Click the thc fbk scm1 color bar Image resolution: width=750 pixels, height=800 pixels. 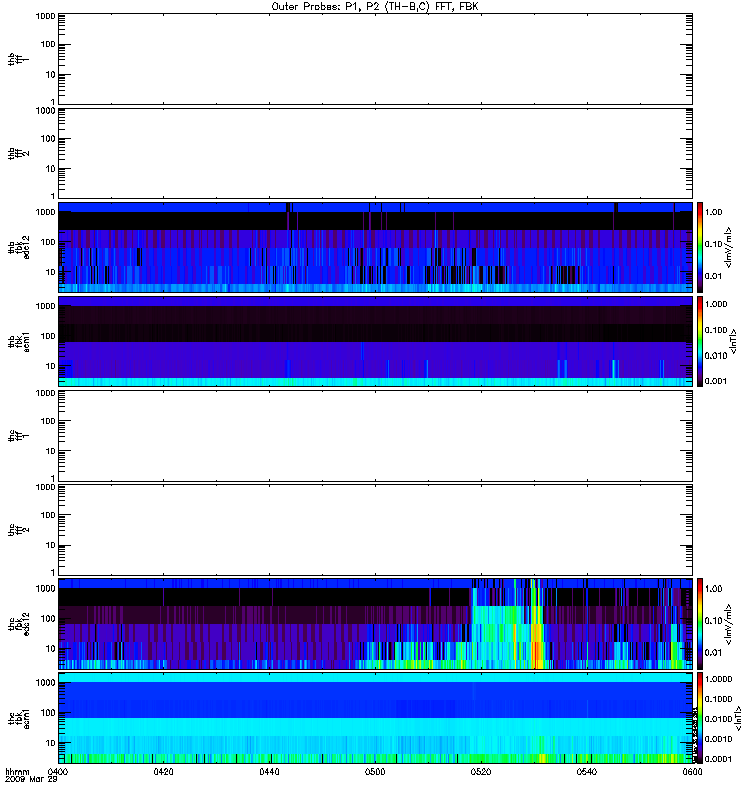click(700, 718)
